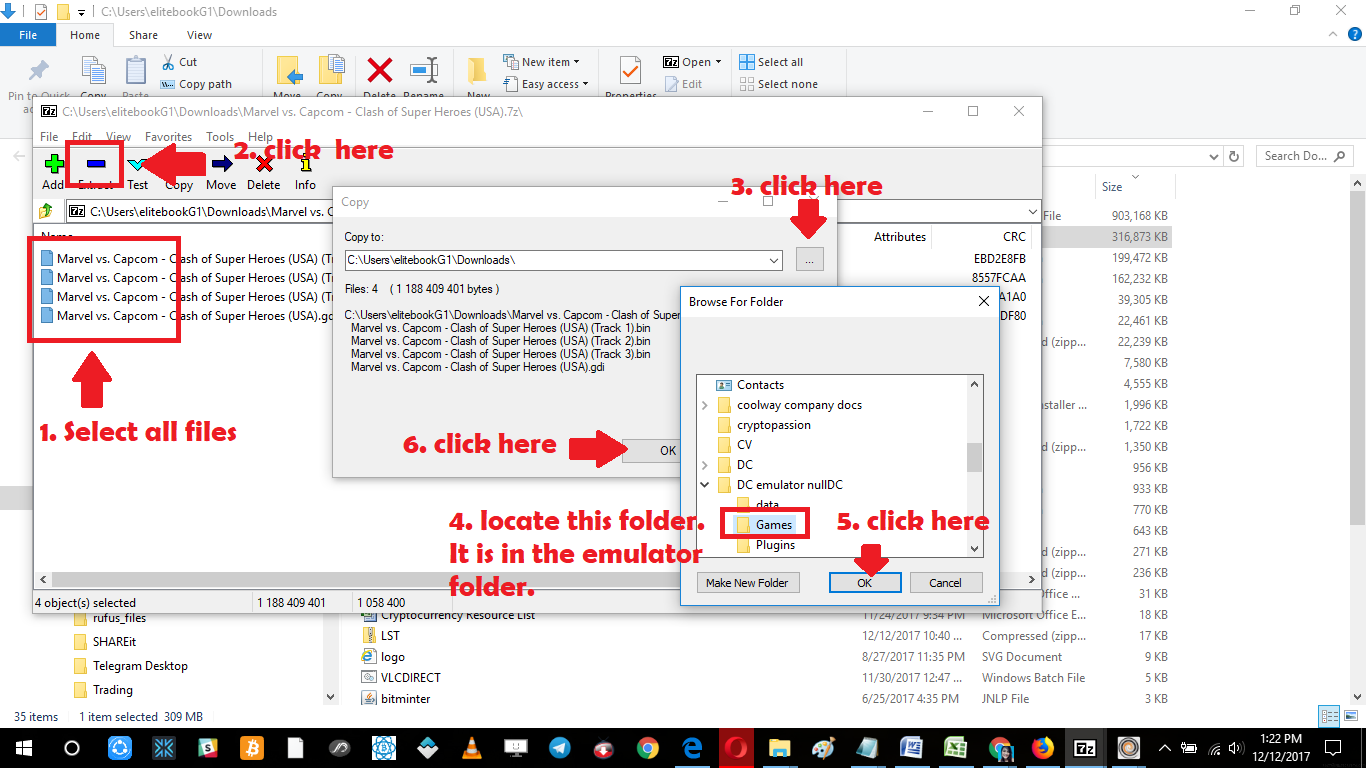
Task: Show hidden system tray icons
Action: point(1164,748)
